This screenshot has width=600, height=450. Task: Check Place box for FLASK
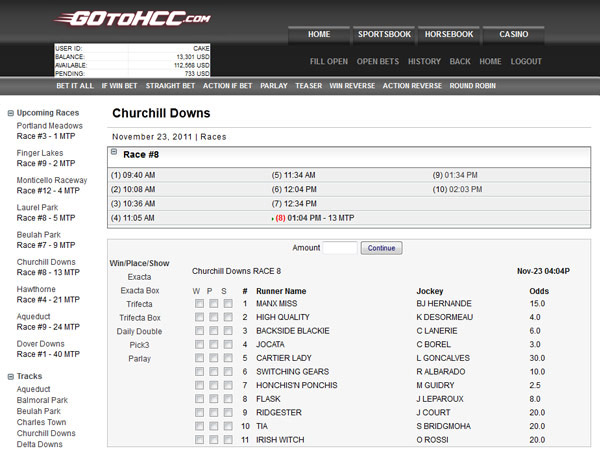pyautogui.click(x=214, y=399)
